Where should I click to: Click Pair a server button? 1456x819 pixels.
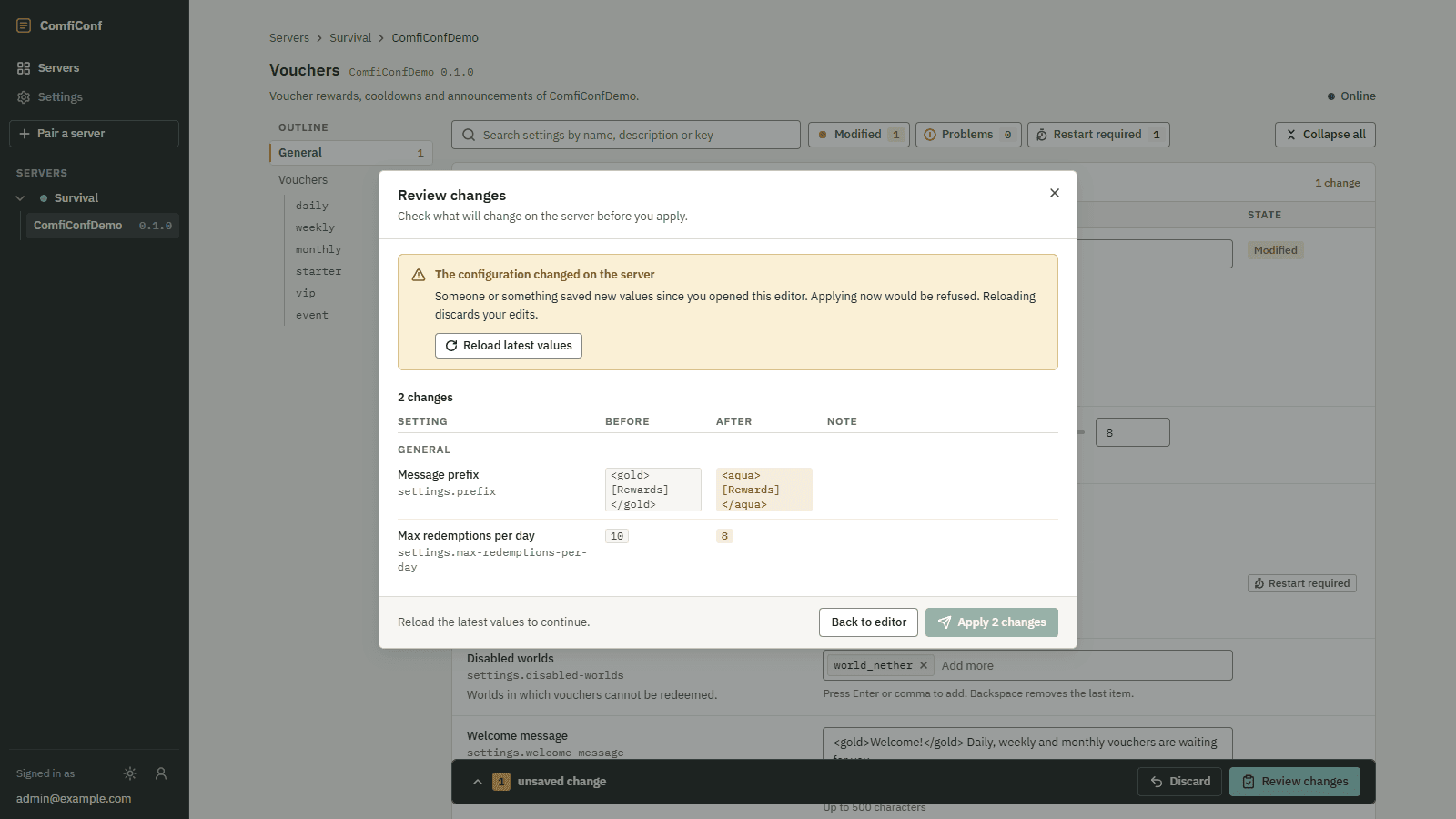point(95,134)
